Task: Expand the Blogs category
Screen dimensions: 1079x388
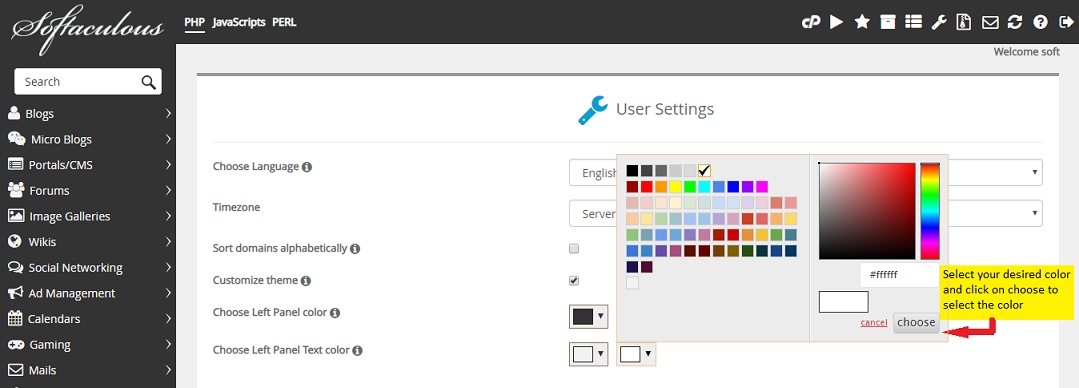Action: (88, 114)
